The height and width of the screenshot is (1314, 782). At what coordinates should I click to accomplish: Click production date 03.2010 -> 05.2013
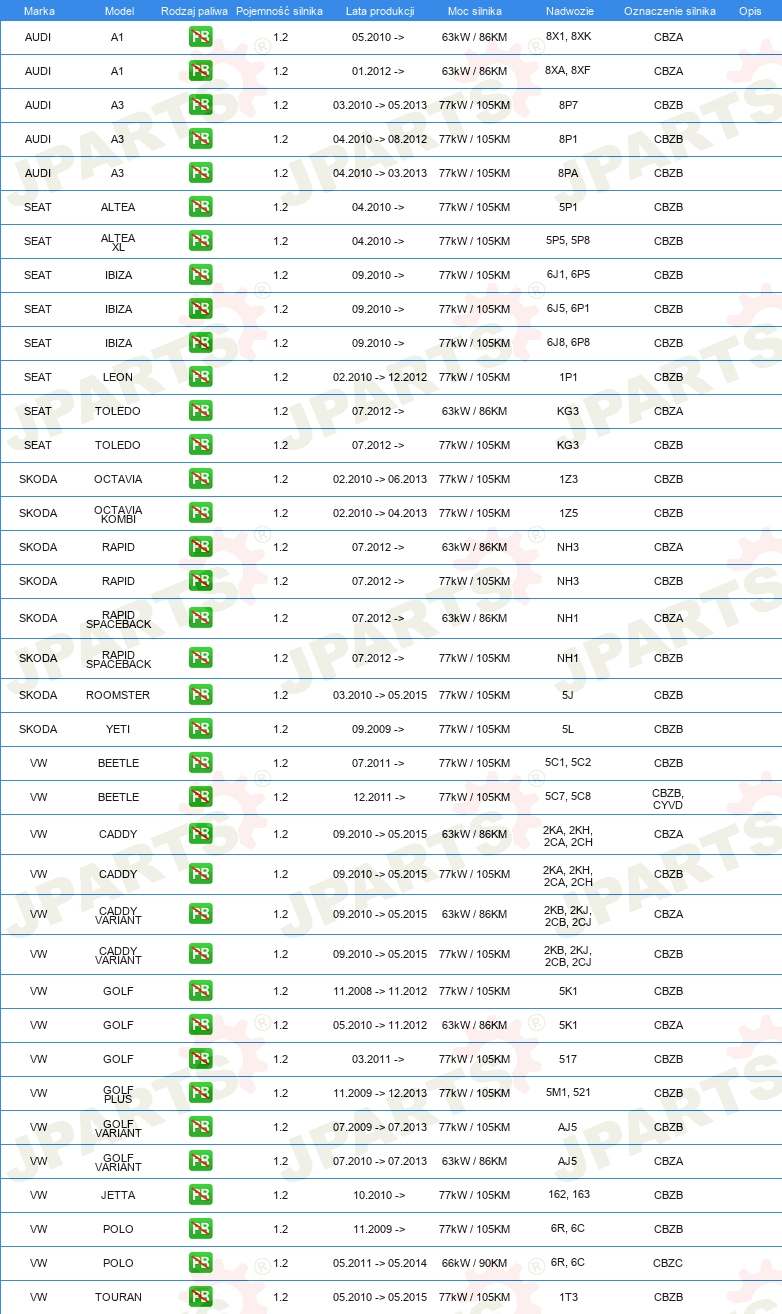[380, 105]
